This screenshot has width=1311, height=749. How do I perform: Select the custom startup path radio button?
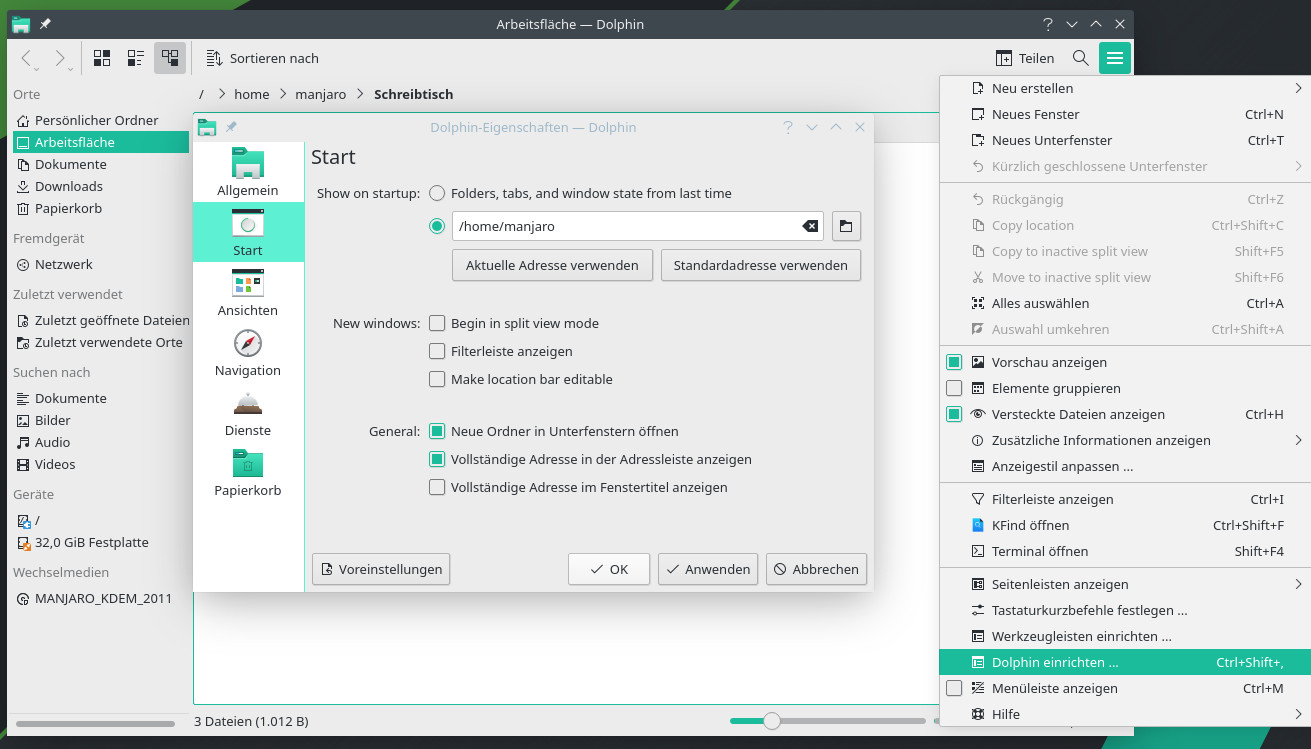(437, 226)
